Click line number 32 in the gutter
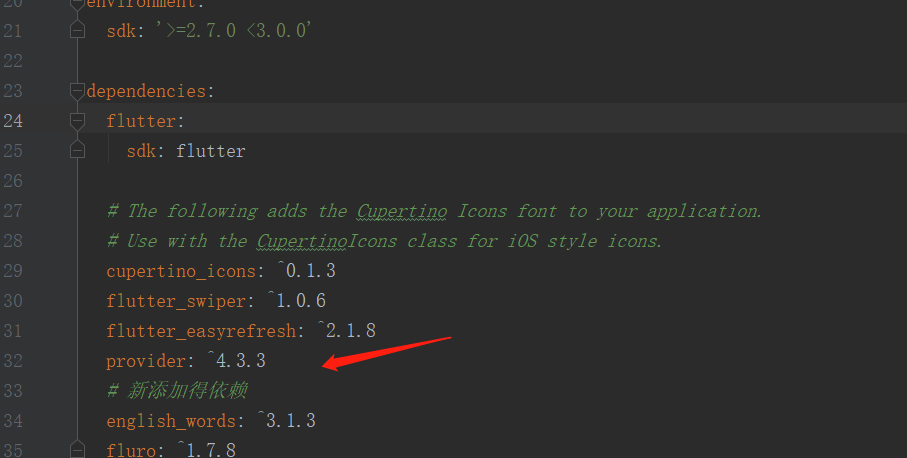 pyautogui.click(x=13, y=361)
